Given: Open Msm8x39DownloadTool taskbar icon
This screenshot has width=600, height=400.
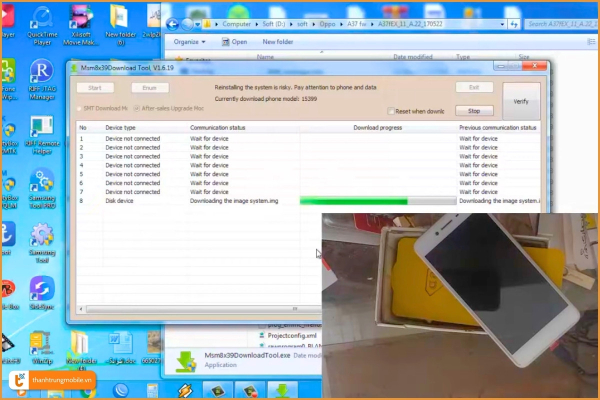Looking at the screenshot, I should (284, 390).
